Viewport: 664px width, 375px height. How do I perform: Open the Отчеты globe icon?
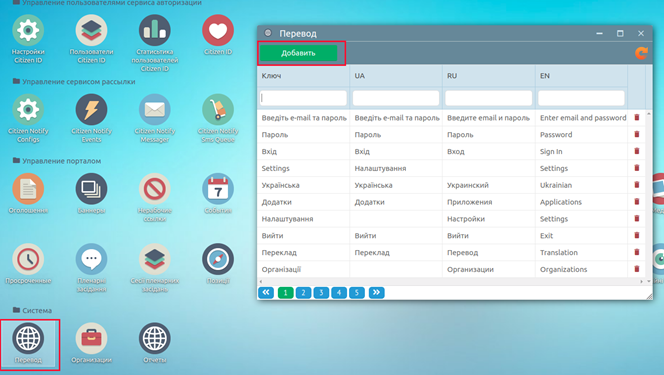pyautogui.click(x=155, y=338)
